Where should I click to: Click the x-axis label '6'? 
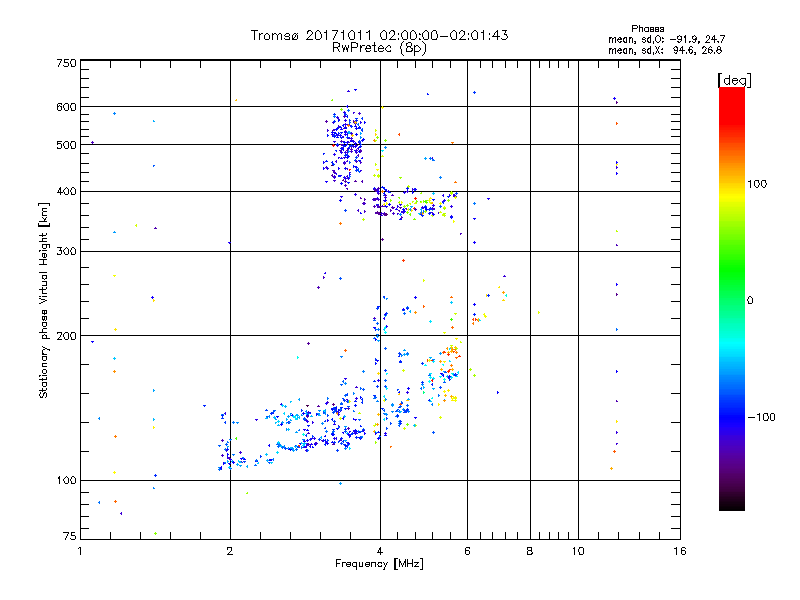(x=467, y=551)
